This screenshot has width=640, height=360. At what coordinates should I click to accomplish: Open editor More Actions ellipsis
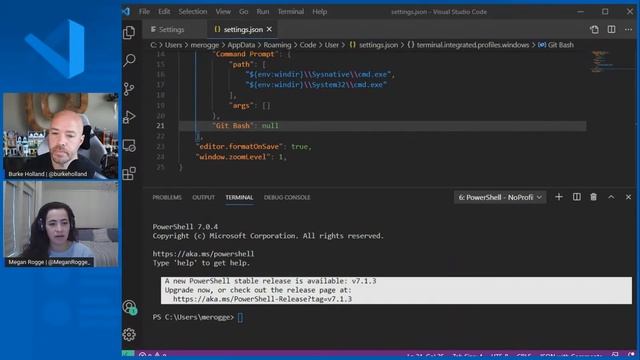point(628,29)
